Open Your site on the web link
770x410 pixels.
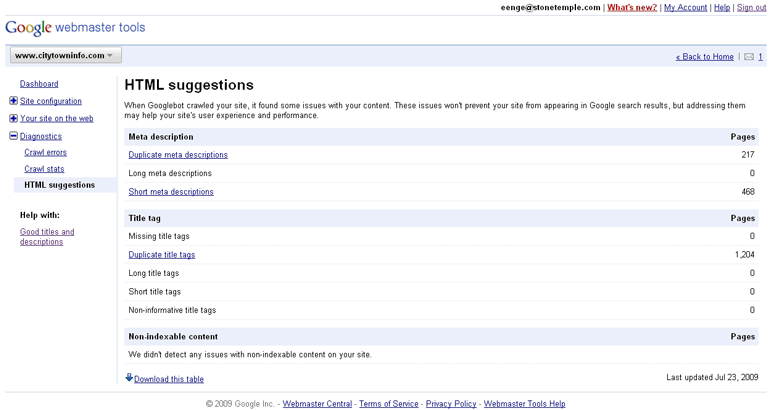point(56,119)
